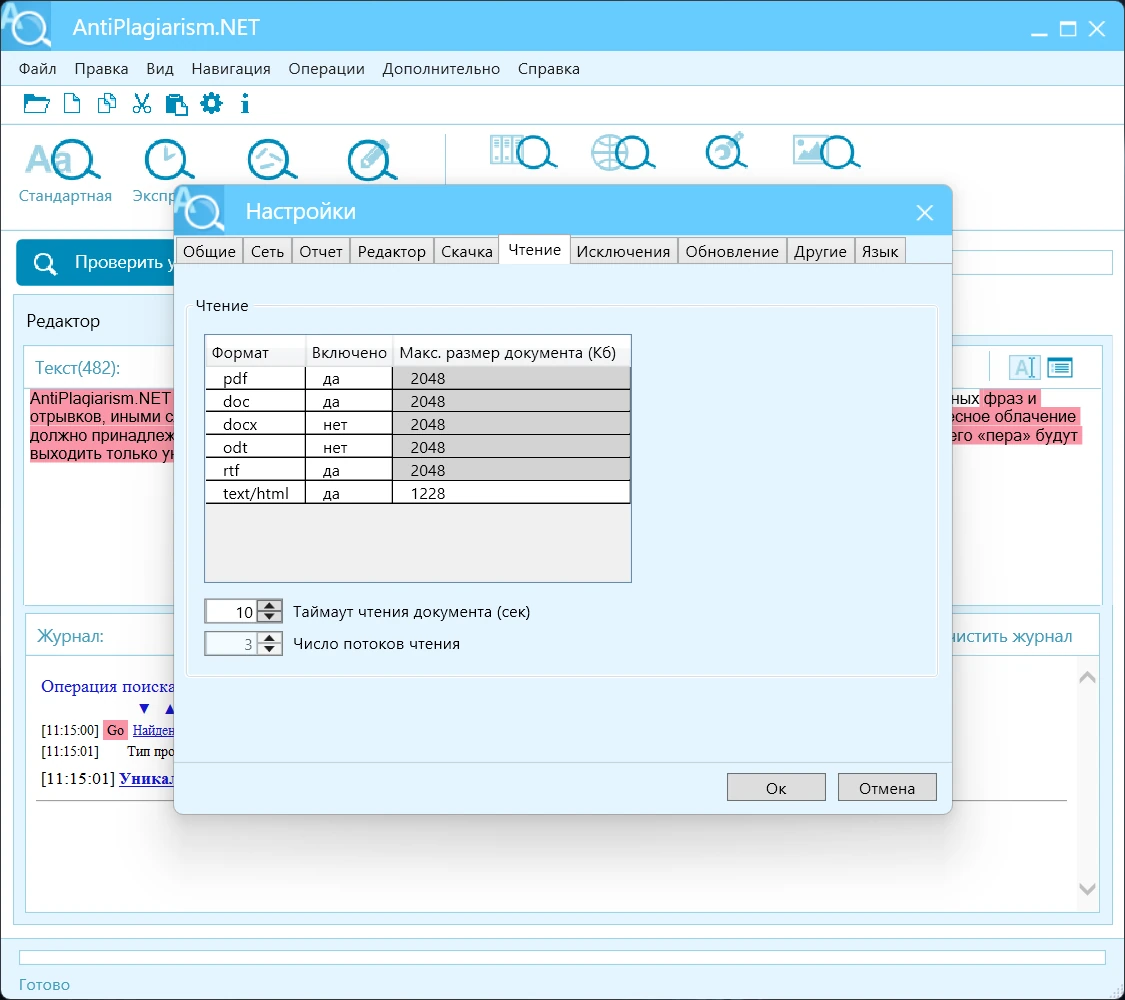The image size is (1125, 1000).
Task: Click the timeout value field showing 10
Action: click(x=232, y=611)
